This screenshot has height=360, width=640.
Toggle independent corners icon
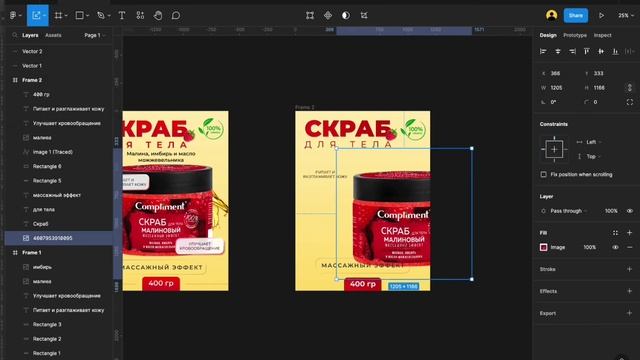(629, 102)
